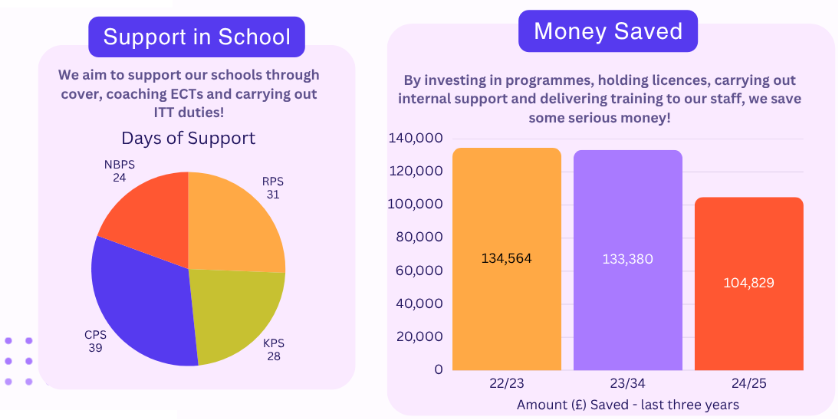Click the Support in School header
This screenshot has height=419, width=838.
197,38
